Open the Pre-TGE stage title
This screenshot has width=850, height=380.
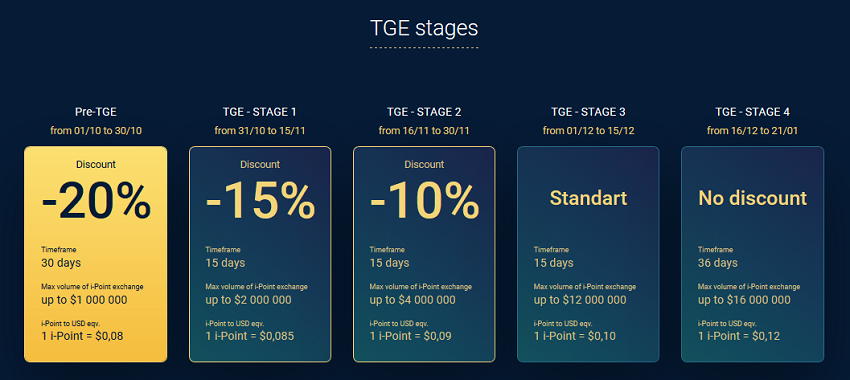pyautogui.click(x=95, y=112)
